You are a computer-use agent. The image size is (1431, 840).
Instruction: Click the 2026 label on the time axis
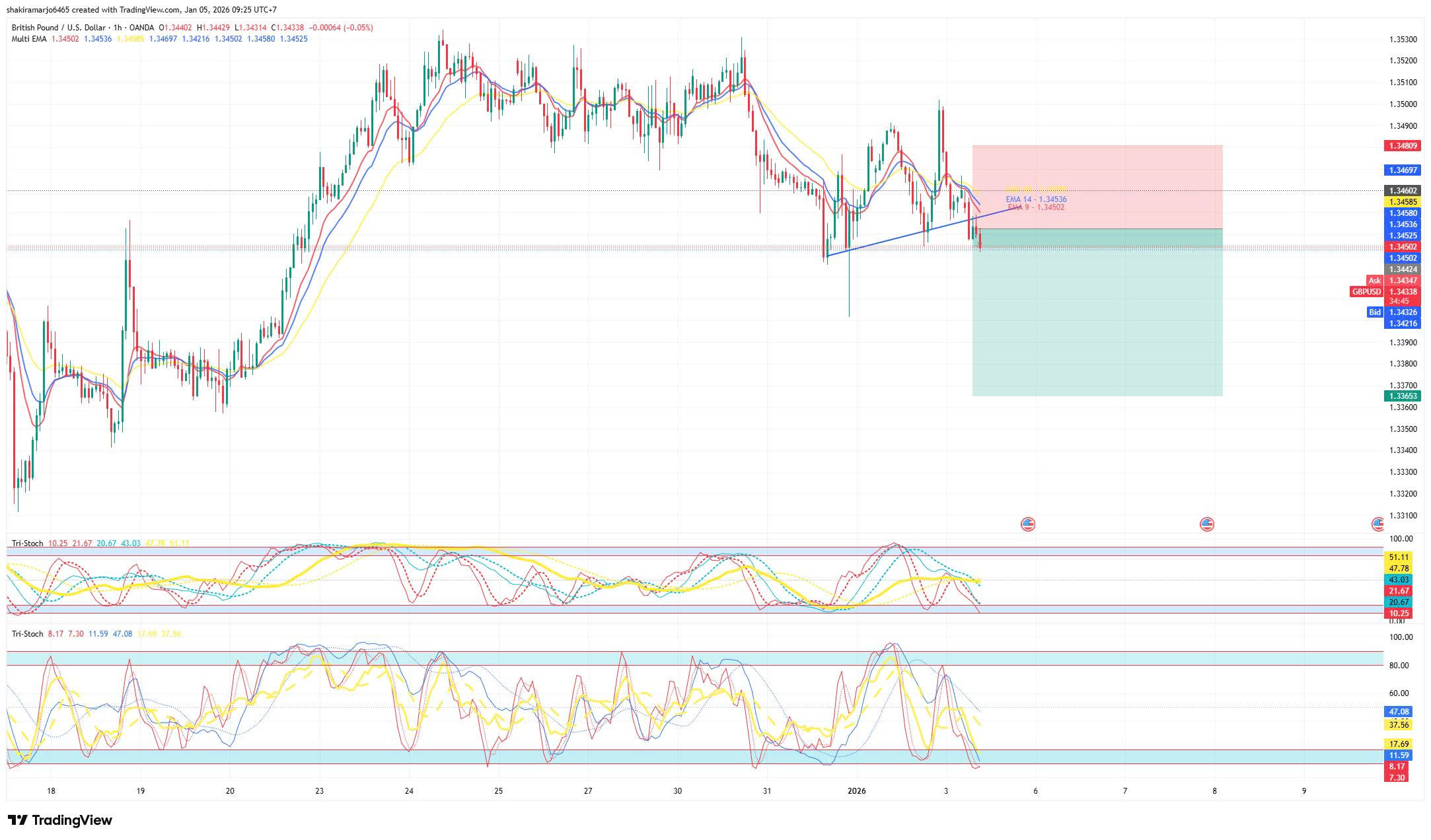[856, 791]
